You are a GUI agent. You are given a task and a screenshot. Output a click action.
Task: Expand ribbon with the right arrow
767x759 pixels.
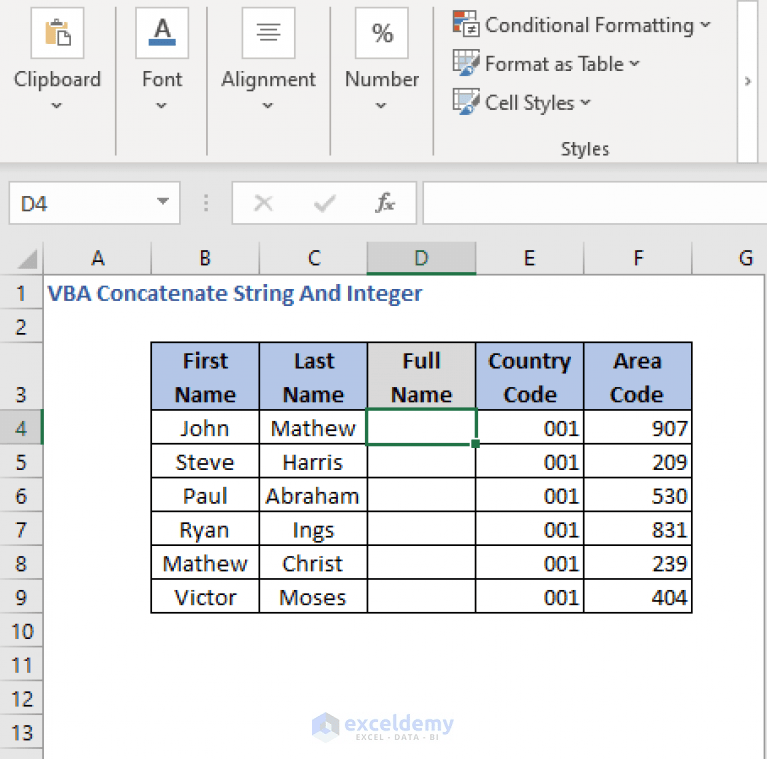pyautogui.click(x=747, y=81)
